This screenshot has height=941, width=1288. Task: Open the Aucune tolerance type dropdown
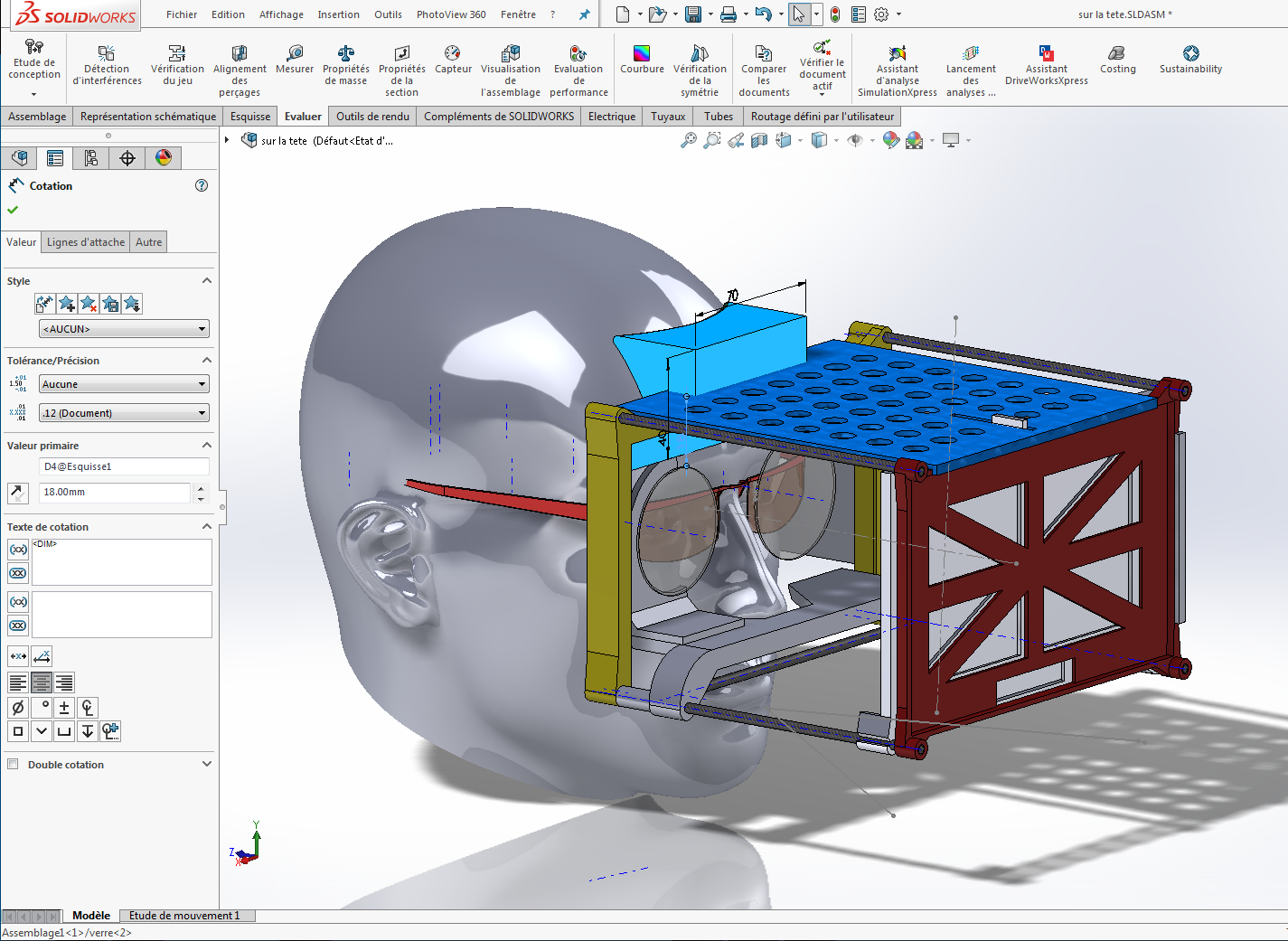[124, 384]
